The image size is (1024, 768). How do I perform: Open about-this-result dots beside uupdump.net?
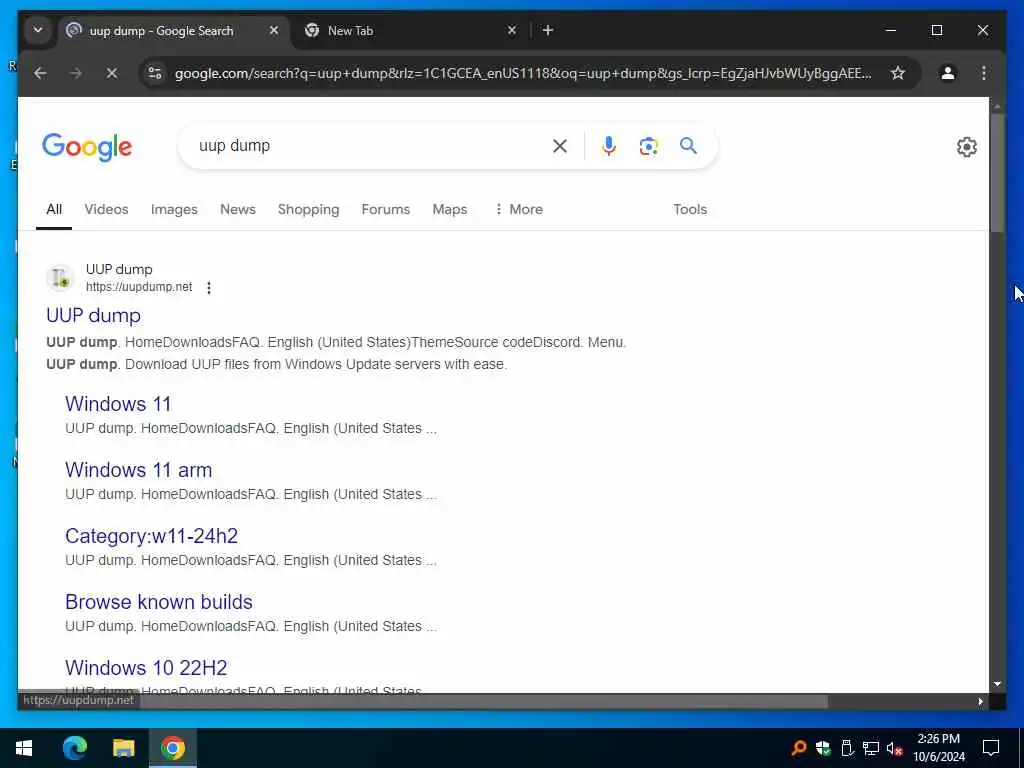209,287
